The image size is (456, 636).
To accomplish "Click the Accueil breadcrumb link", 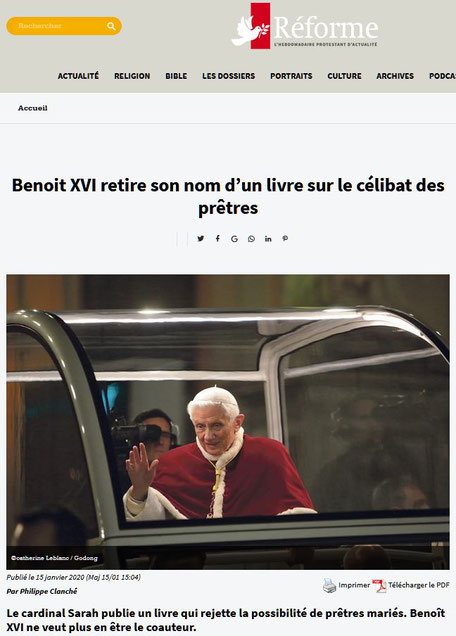I will pos(32,108).
